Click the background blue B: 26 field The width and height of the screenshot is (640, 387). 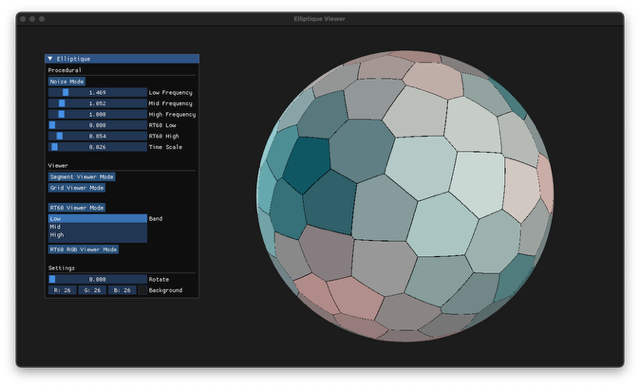122,290
